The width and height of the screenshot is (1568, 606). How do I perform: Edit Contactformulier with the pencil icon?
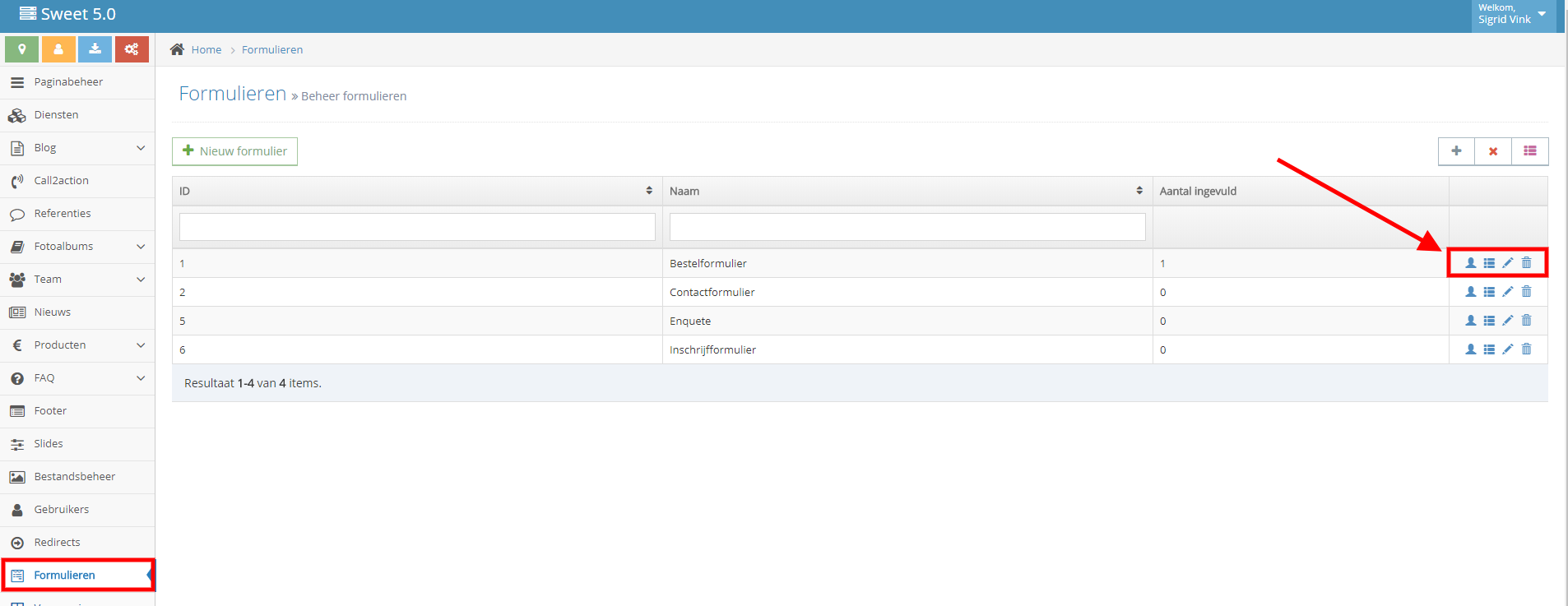(1508, 292)
